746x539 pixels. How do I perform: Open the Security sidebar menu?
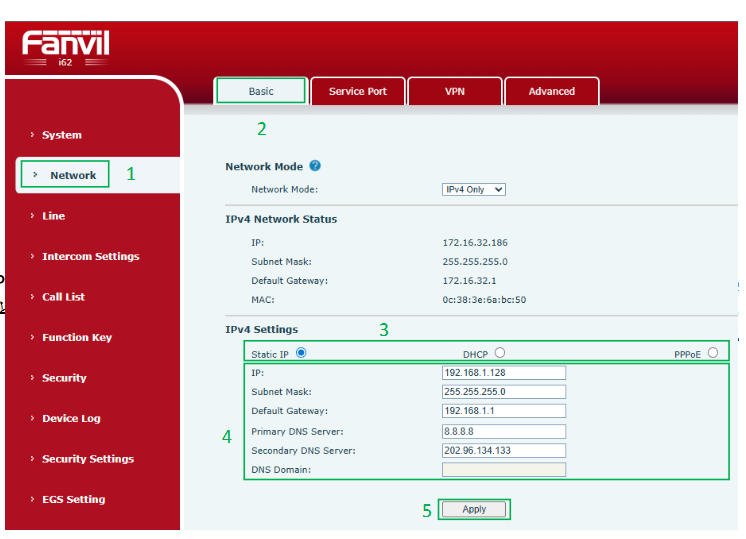click(x=64, y=377)
